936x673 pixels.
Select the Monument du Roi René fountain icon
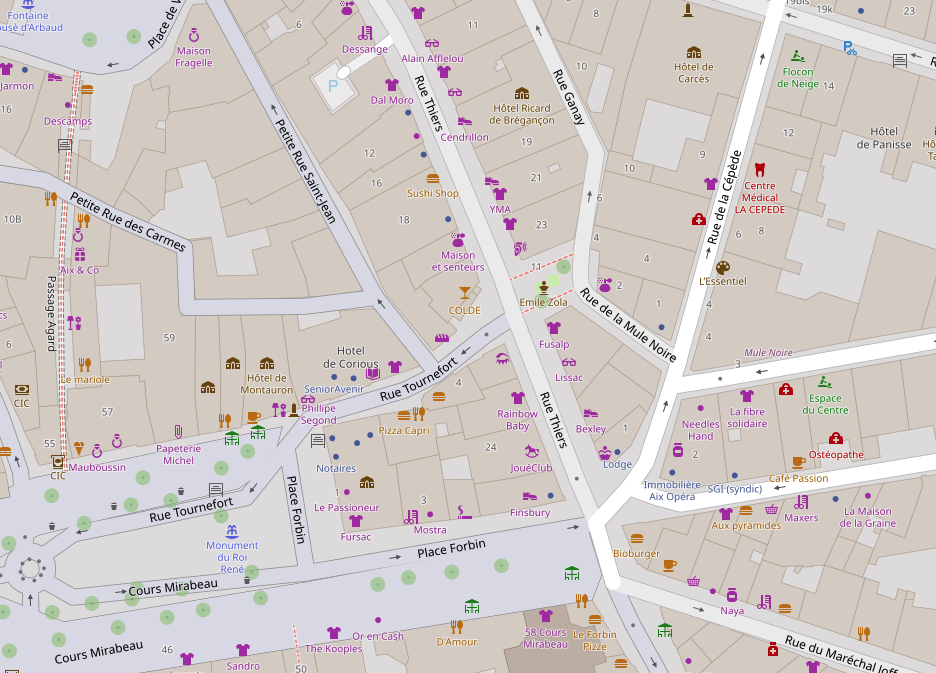(x=232, y=530)
